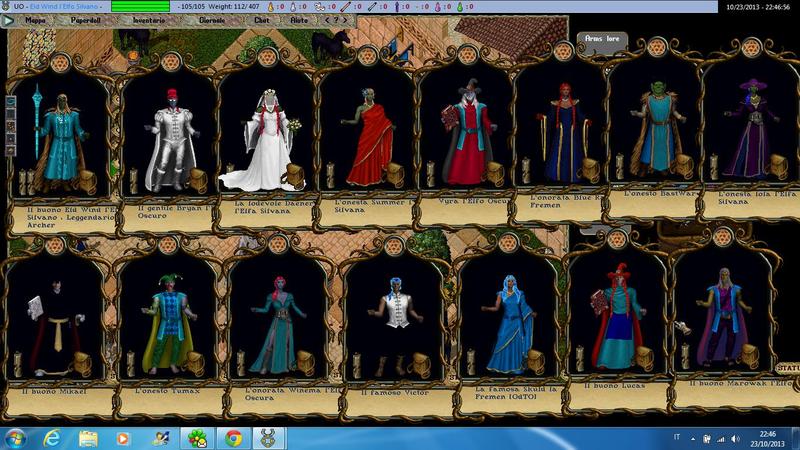The height and width of the screenshot is (450, 800).
Task: Open the Inventario menu
Action: click(x=149, y=20)
